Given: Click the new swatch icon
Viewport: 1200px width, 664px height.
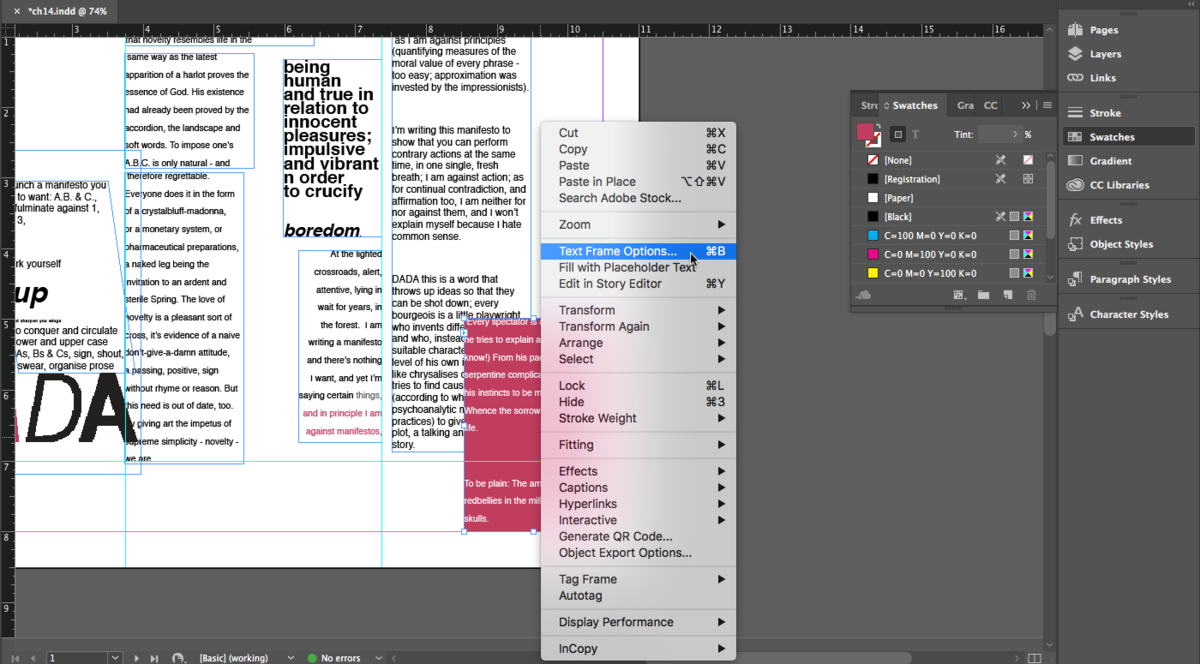Looking at the screenshot, I should click(1007, 295).
